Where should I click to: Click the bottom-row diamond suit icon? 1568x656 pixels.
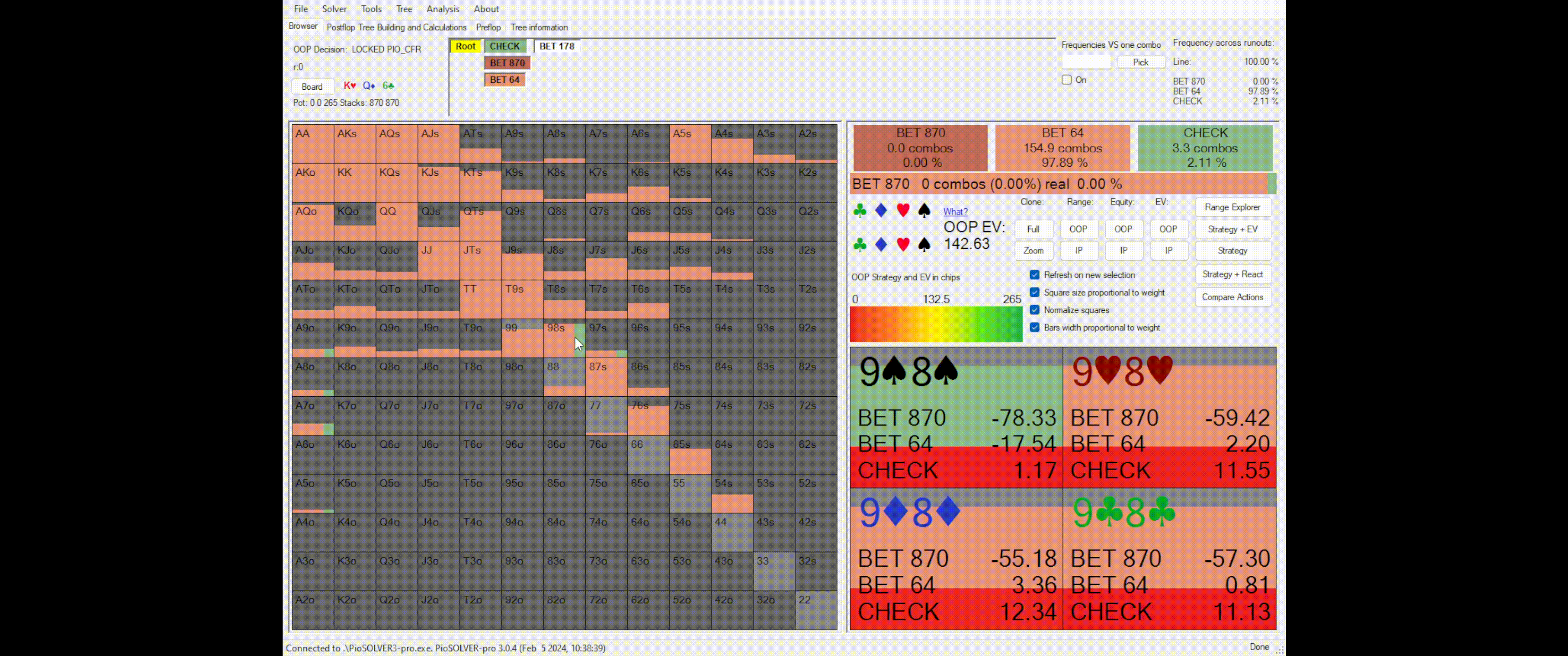tap(881, 245)
